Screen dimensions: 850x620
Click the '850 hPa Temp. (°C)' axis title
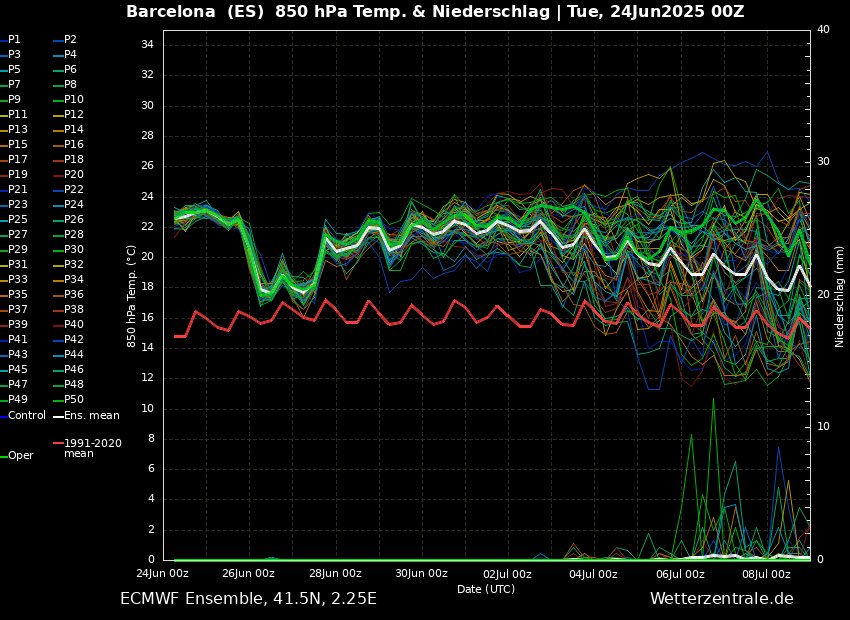click(131, 296)
